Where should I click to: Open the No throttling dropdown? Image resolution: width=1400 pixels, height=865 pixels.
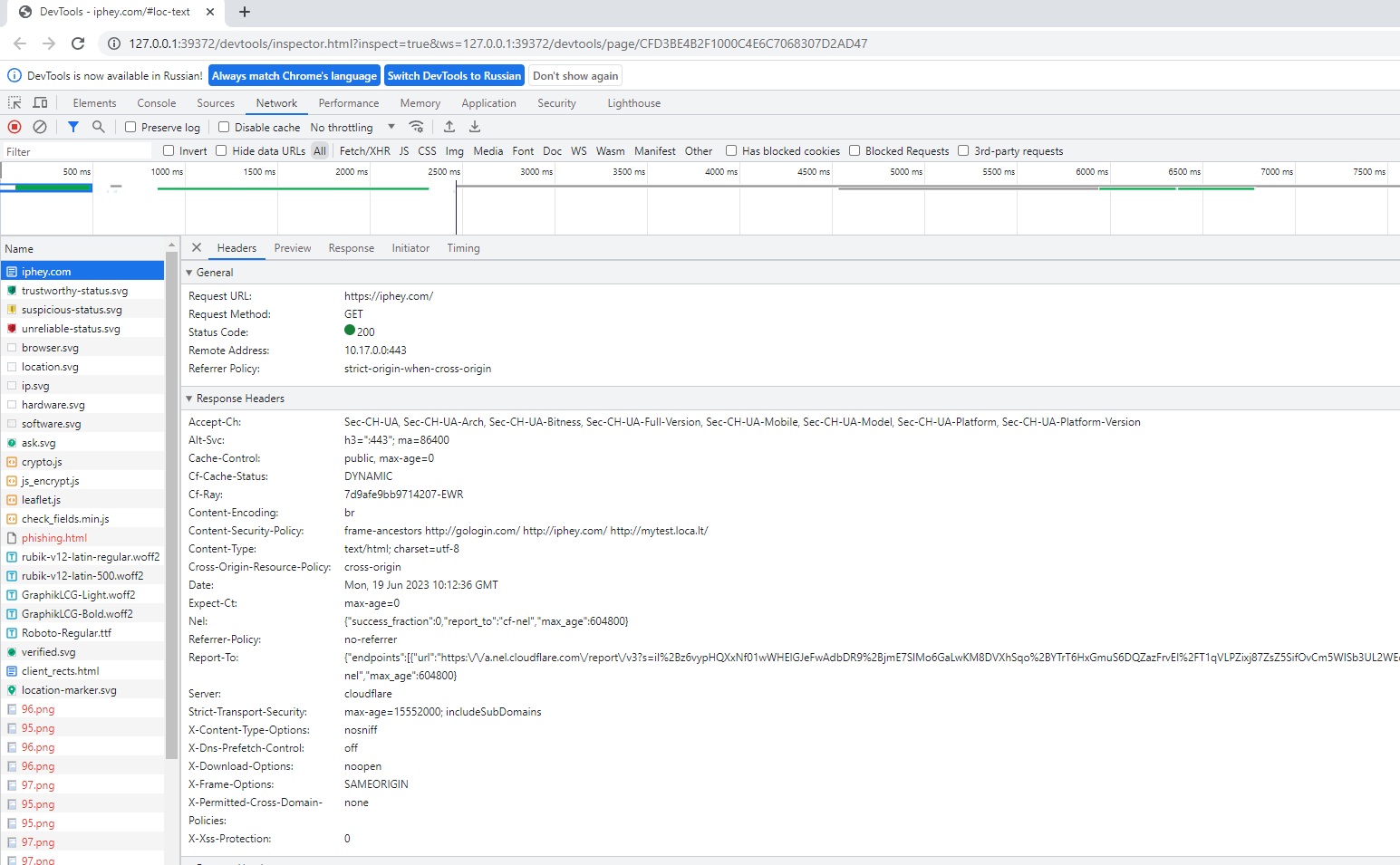(x=352, y=128)
